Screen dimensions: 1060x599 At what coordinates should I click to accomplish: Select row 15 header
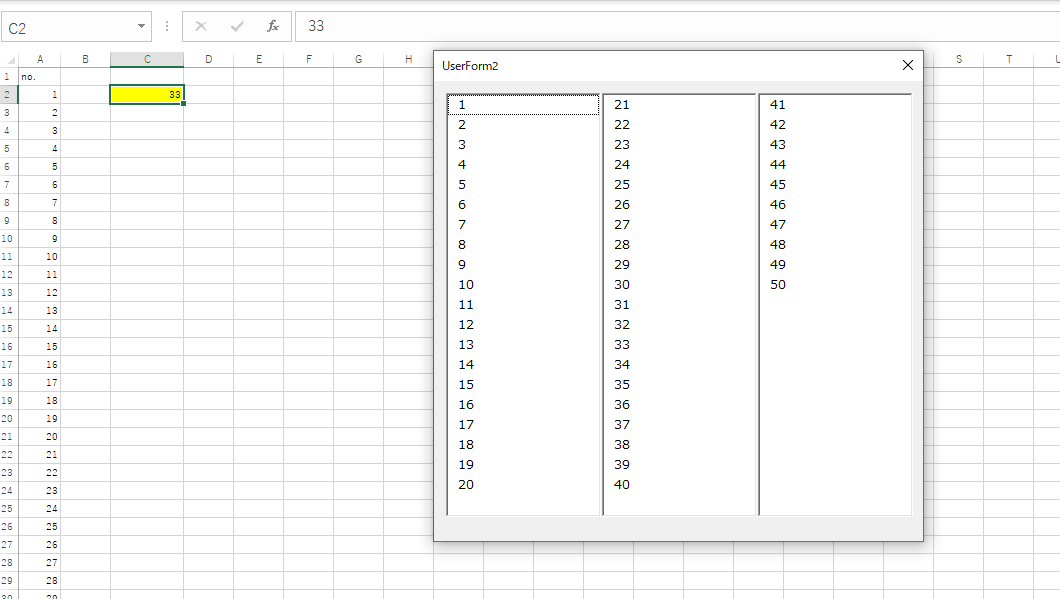[9, 329]
